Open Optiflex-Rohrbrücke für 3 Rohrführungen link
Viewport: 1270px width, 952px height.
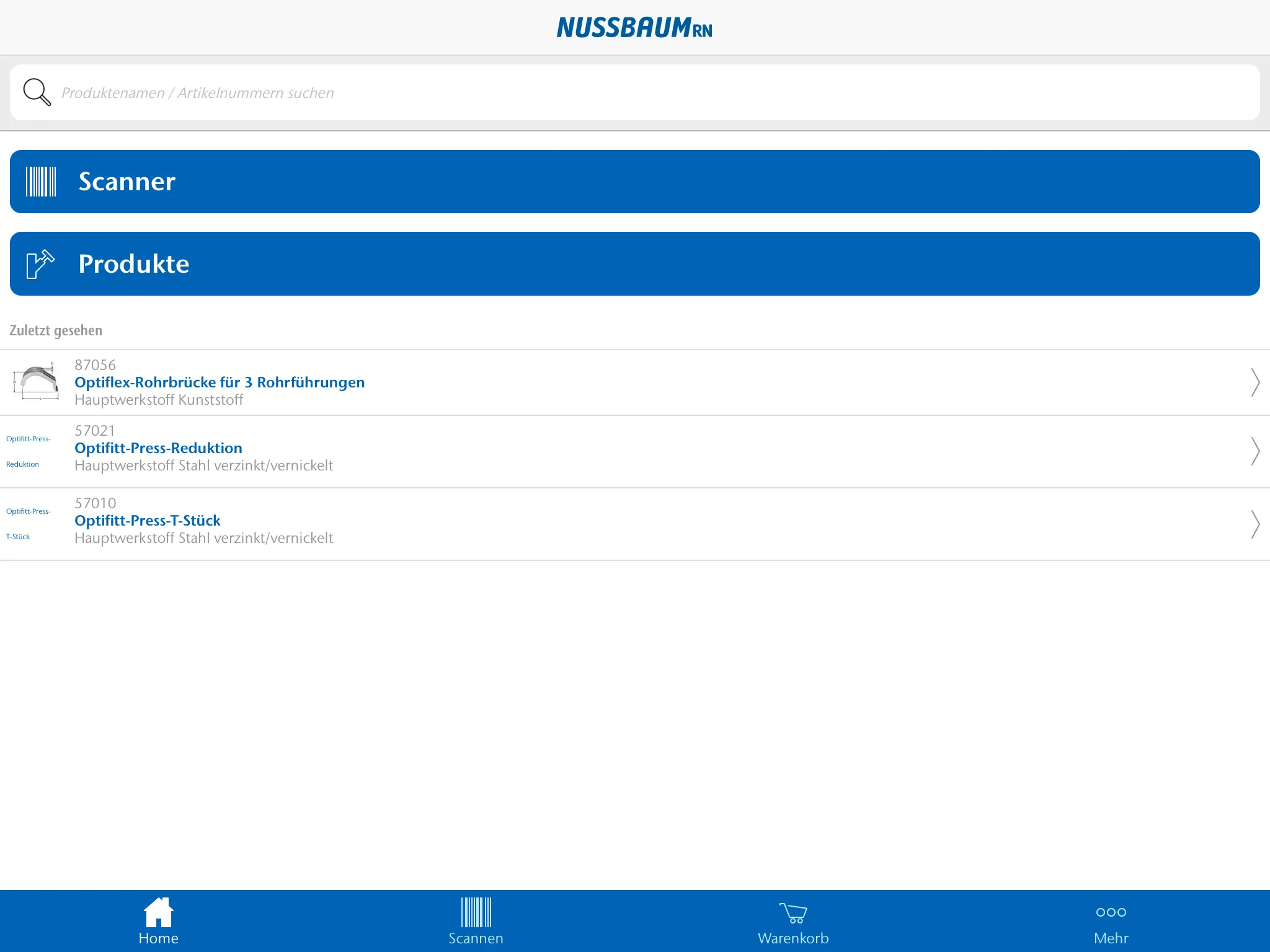click(220, 382)
